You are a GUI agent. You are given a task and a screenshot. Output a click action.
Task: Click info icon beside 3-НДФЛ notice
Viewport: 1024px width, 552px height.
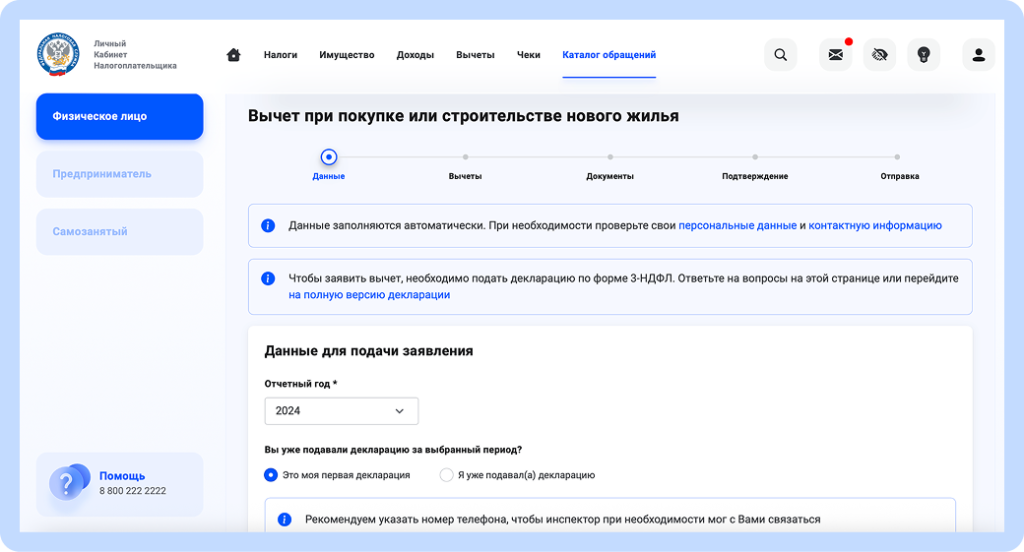268,278
